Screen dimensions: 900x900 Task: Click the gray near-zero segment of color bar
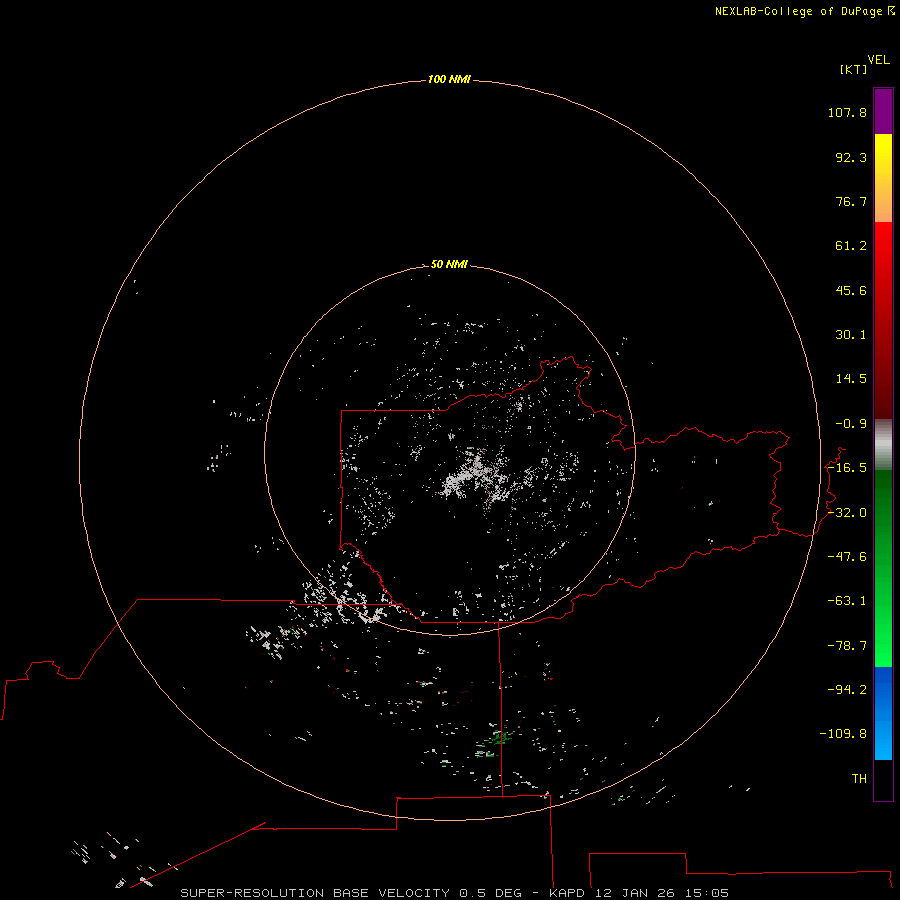coord(883,445)
